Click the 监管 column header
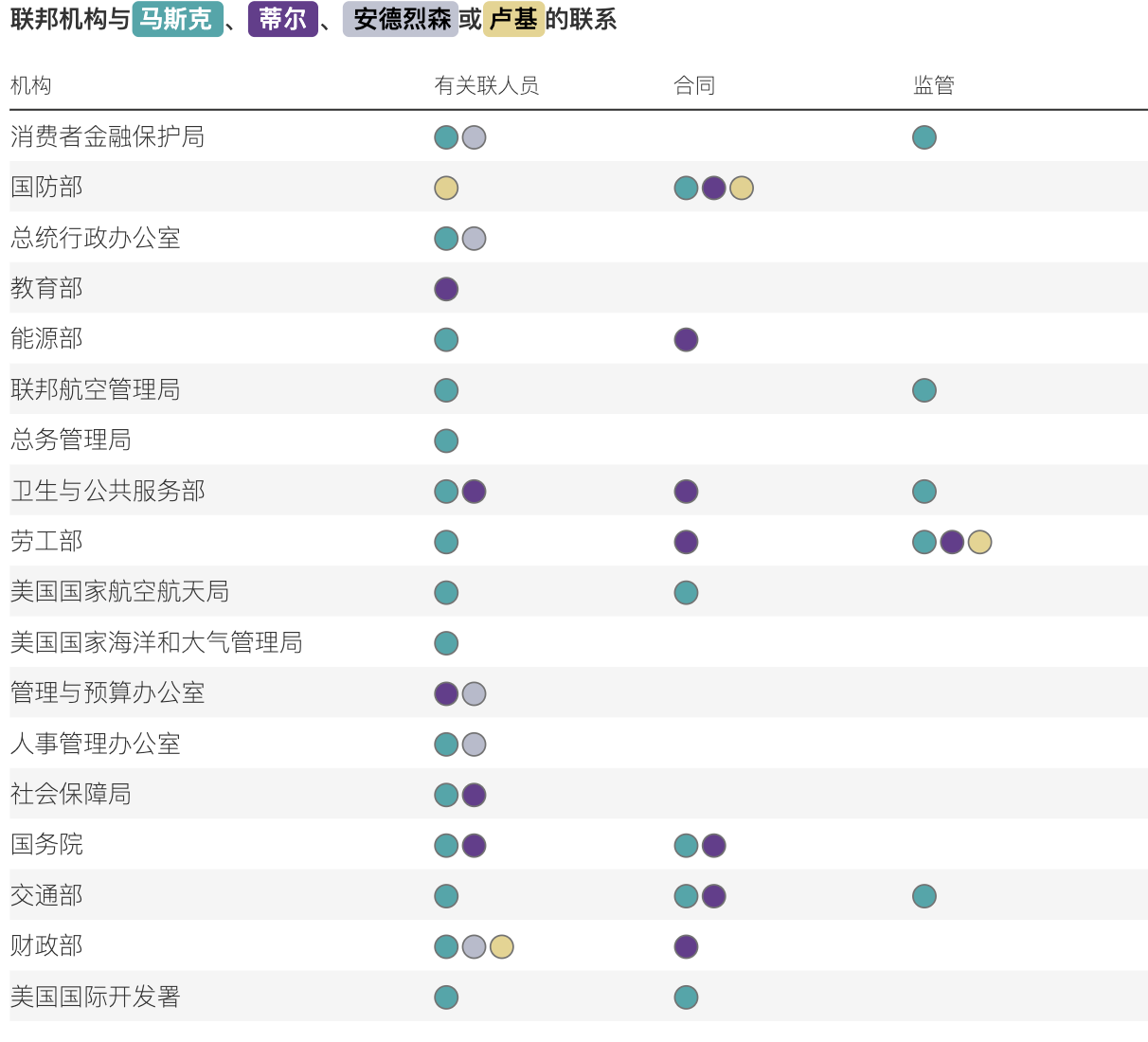This screenshot has height=1042, width=1148. 934,86
